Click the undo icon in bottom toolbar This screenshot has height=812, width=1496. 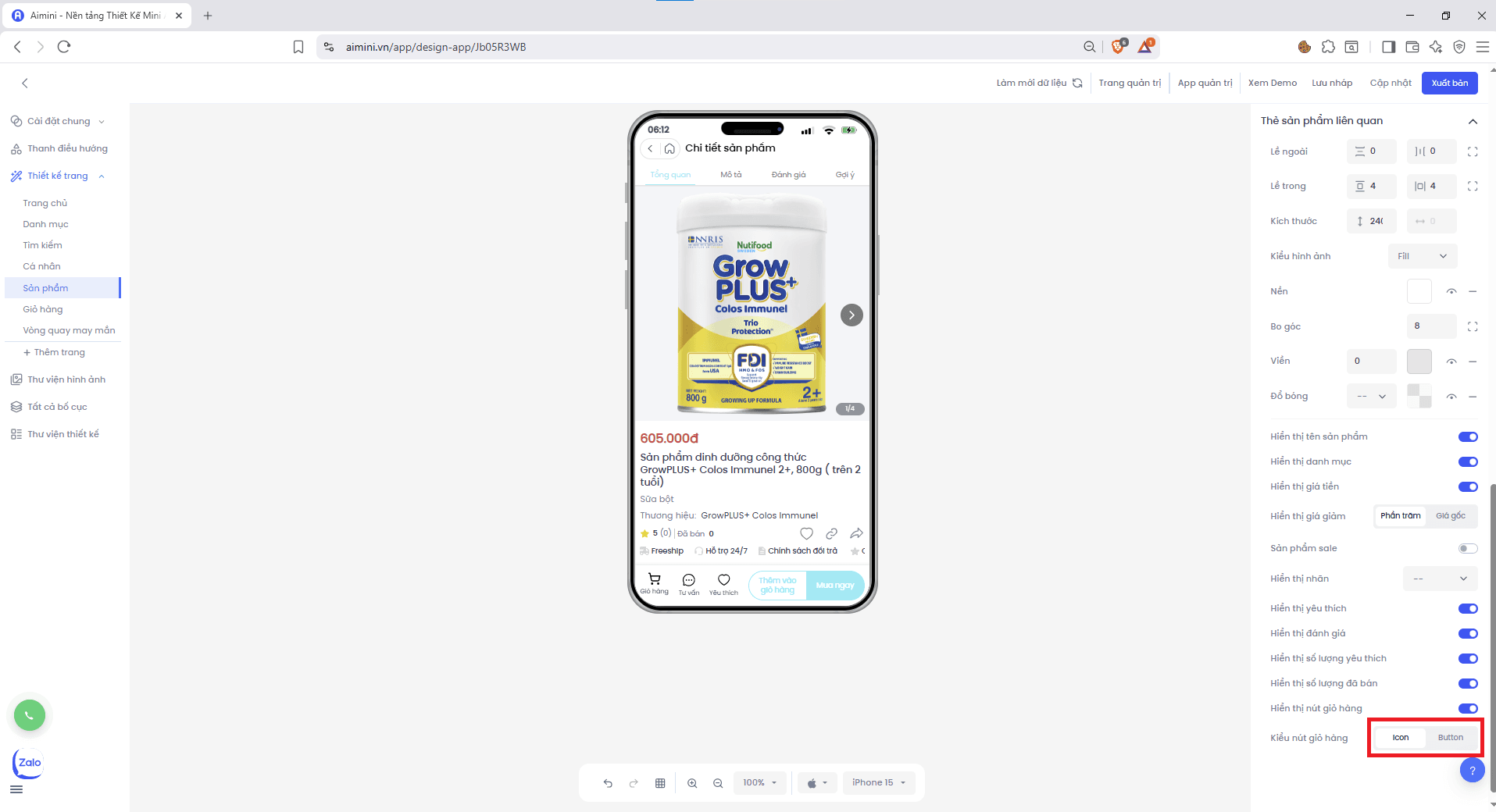click(608, 783)
